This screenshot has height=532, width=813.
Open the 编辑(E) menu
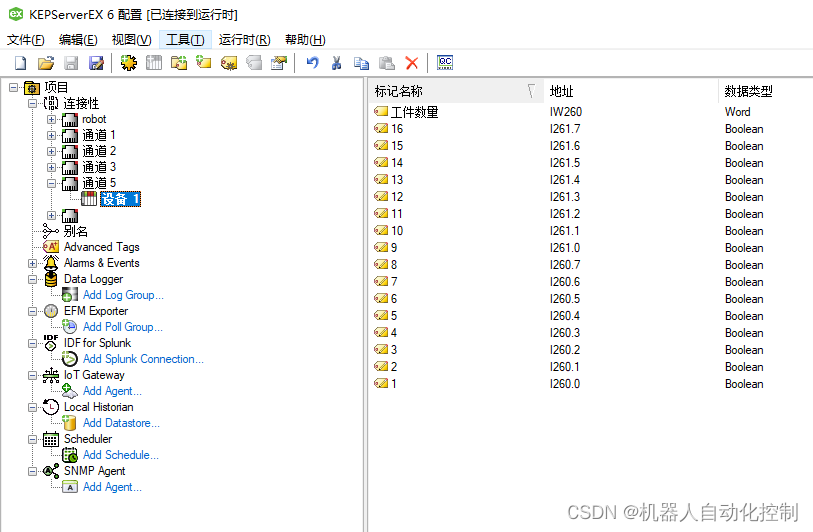(78, 40)
